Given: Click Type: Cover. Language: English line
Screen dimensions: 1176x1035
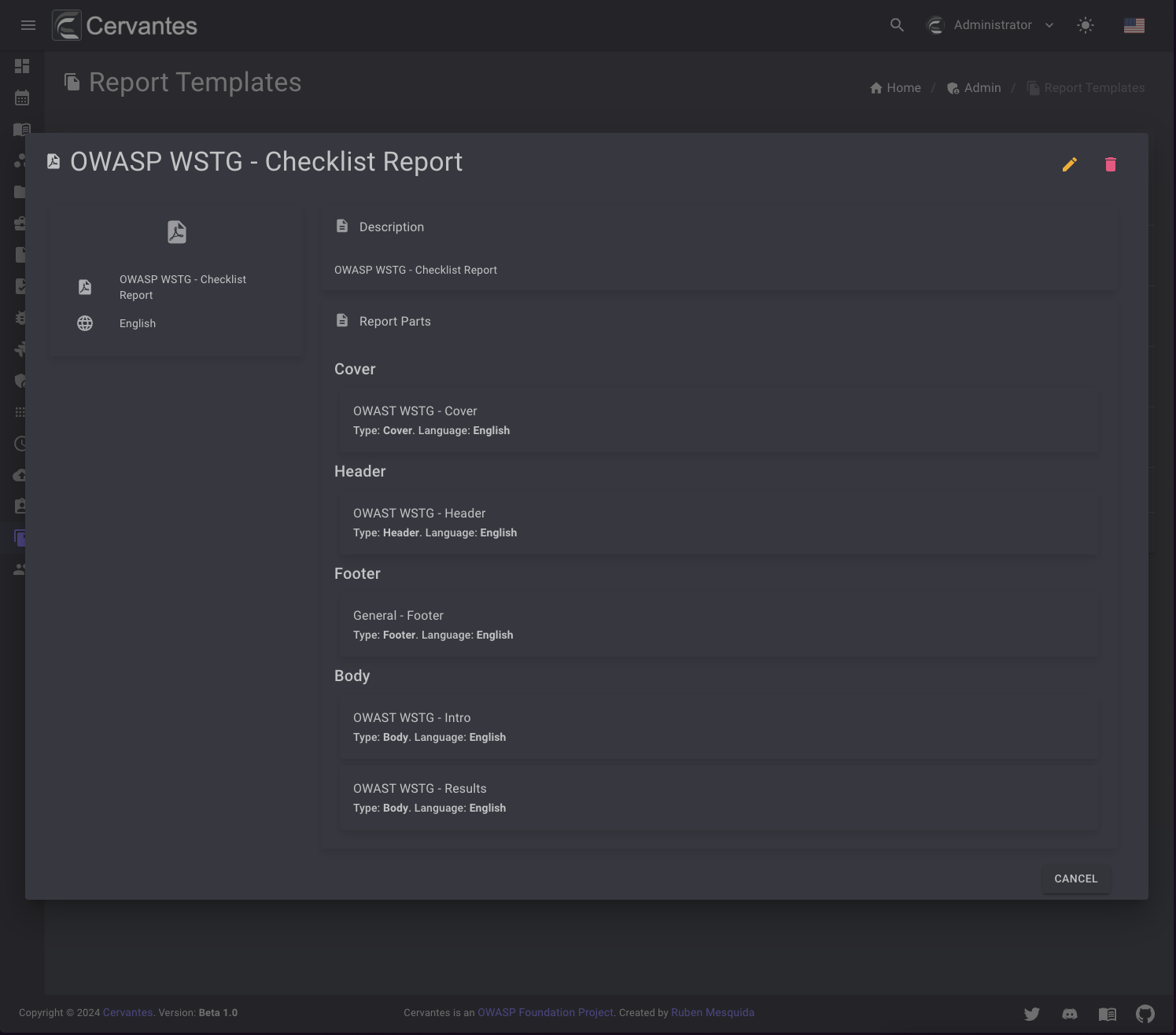Looking at the screenshot, I should (431, 430).
